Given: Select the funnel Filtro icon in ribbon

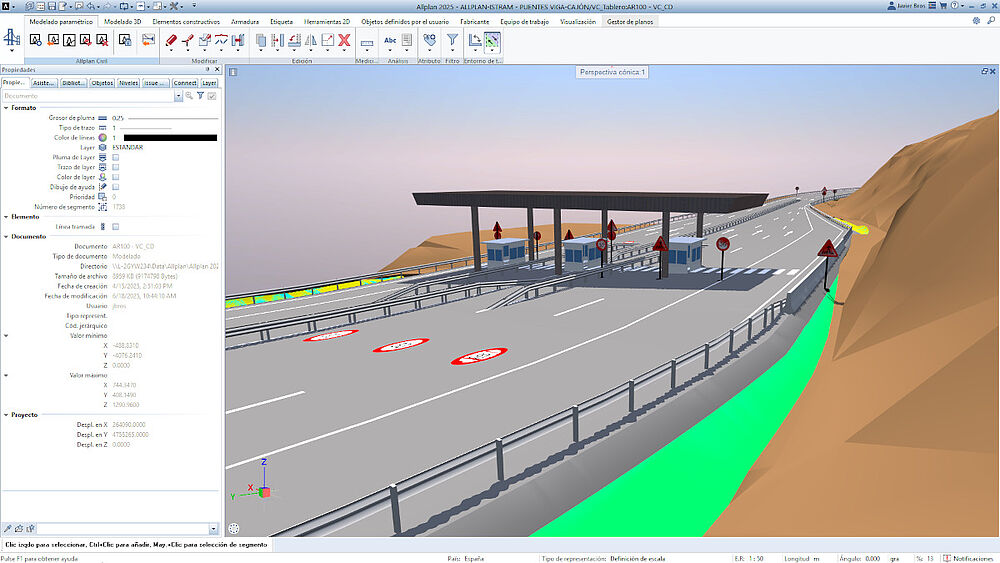Looking at the screenshot, I should [x=452, y=41].
